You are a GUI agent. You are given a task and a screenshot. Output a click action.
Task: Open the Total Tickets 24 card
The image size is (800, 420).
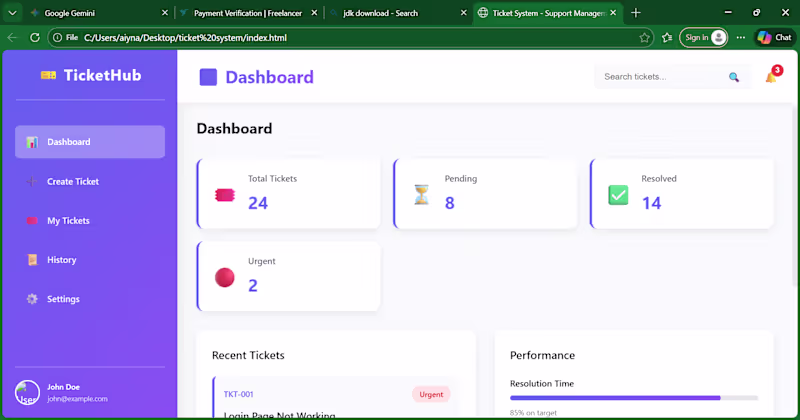coord(289,193)
